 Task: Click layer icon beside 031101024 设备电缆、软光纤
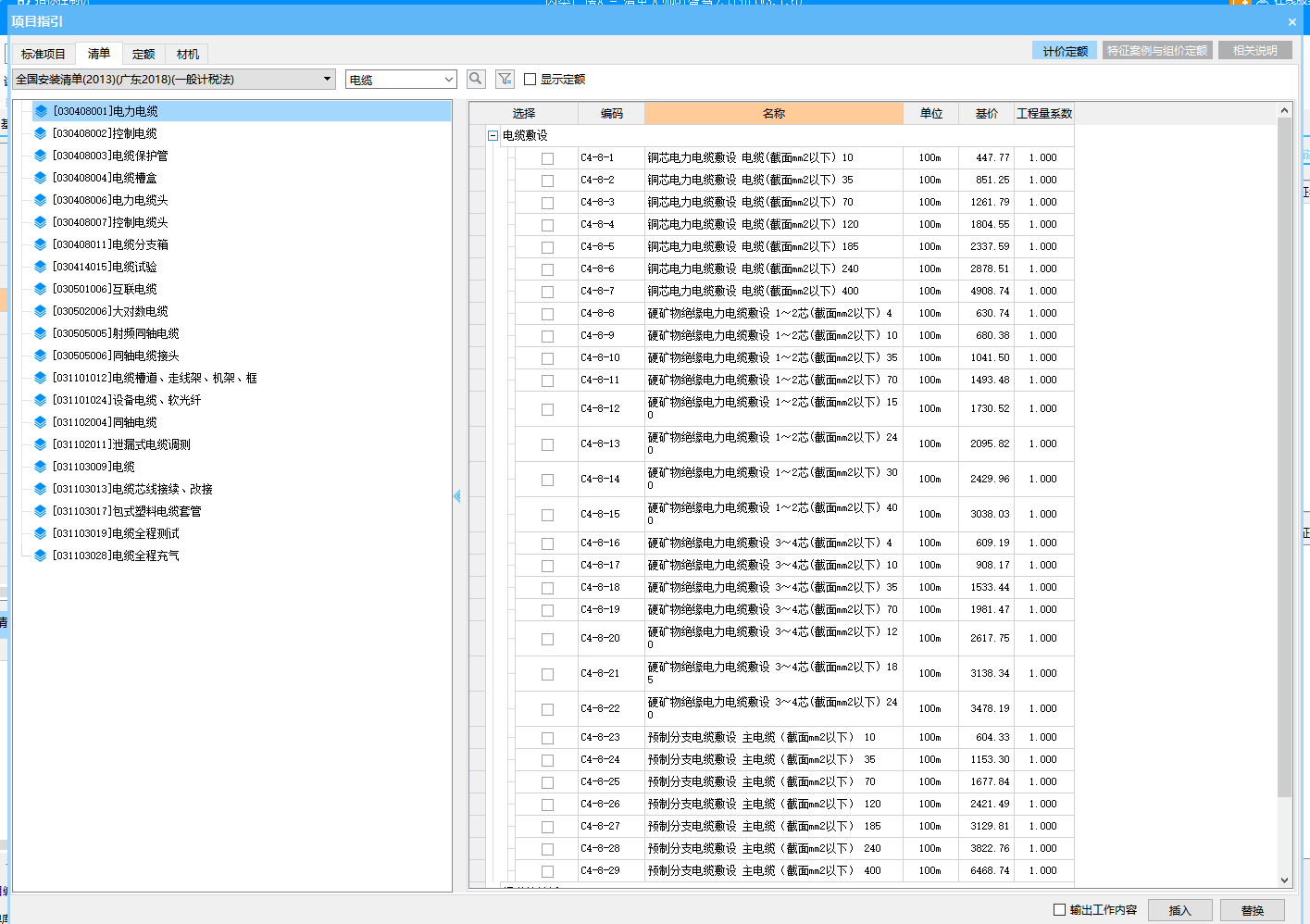tap(41, 400)
